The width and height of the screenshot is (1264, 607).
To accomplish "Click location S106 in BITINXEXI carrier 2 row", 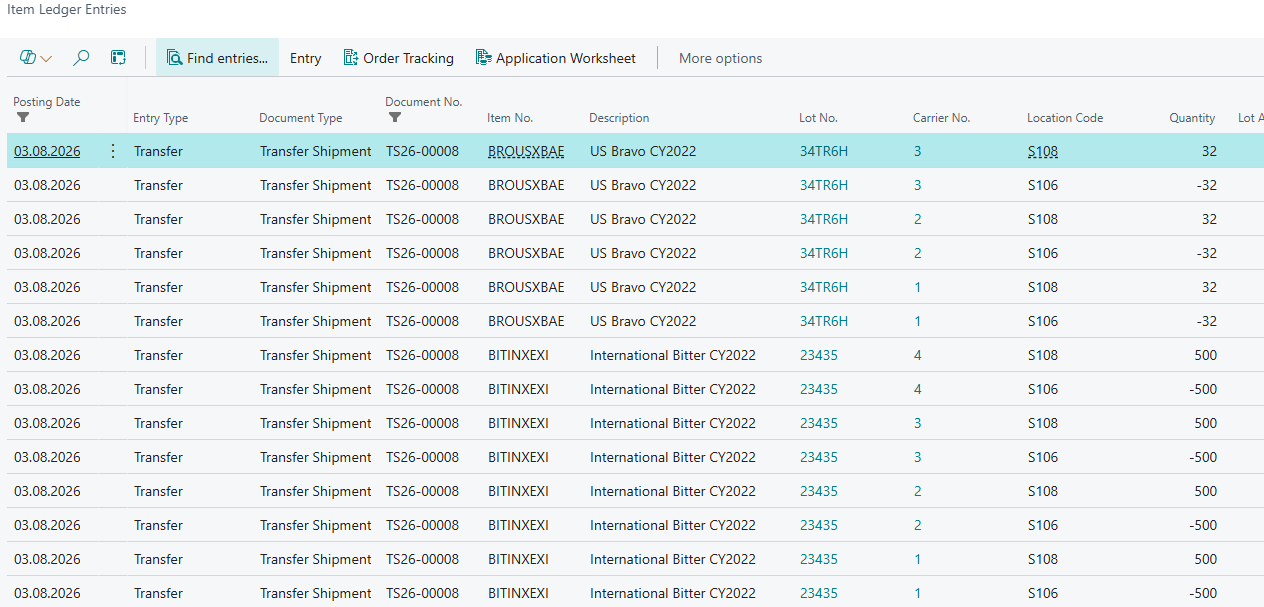I will pyautogui.click(x=1043, y=526).
